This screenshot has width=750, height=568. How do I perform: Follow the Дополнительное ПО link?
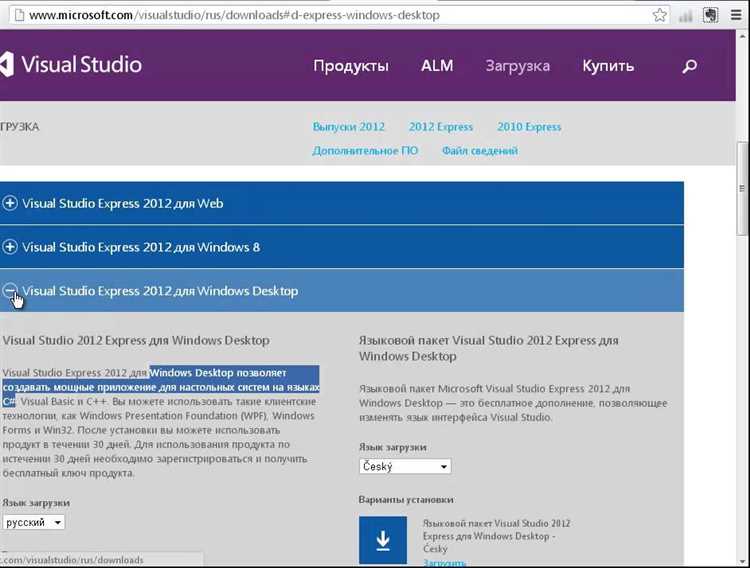365,151
